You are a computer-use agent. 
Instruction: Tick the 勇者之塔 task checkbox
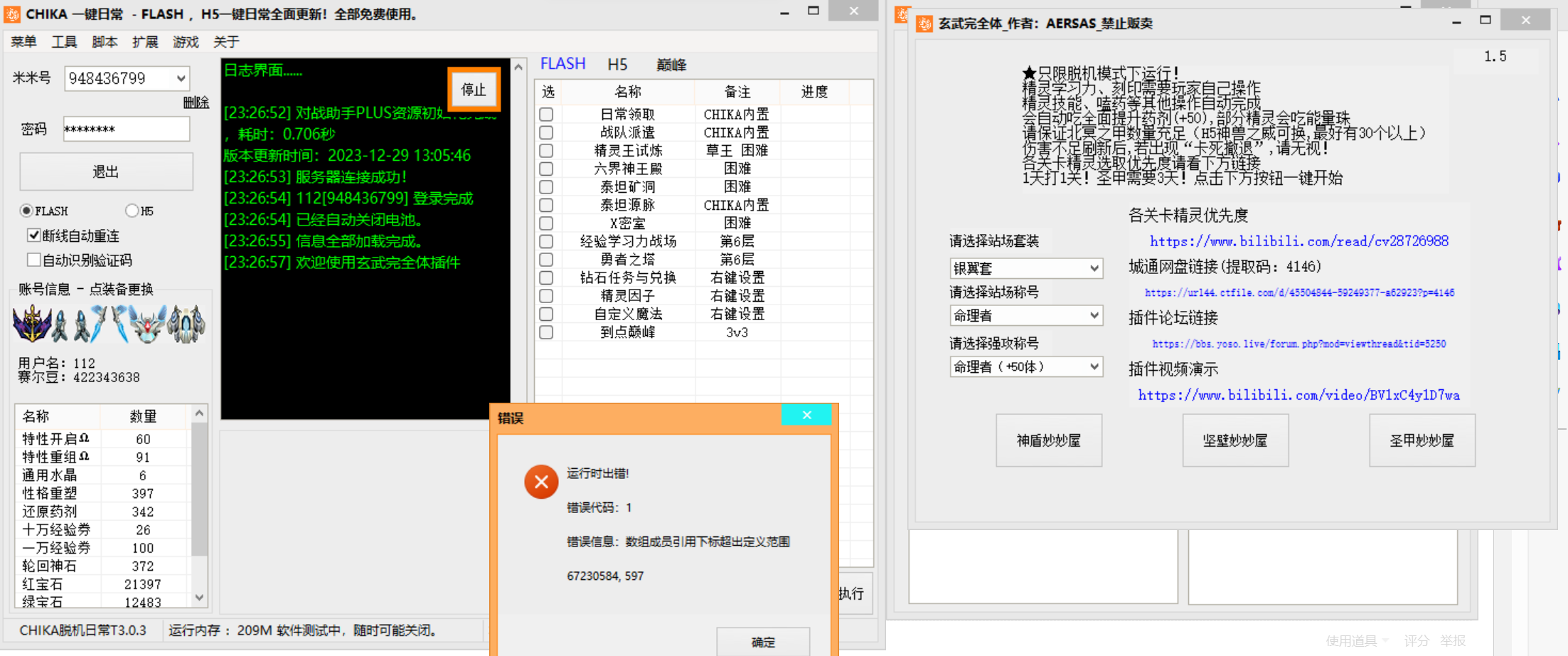(x=546, y=259)
